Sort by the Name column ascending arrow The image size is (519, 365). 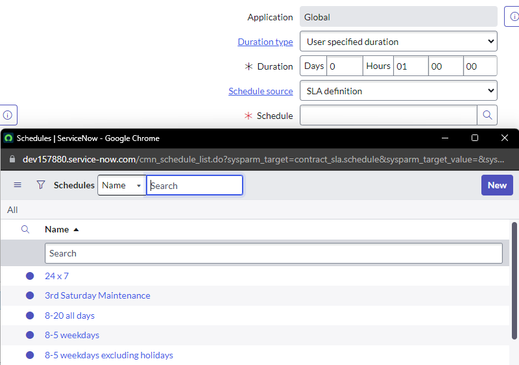tap(76, 230)
